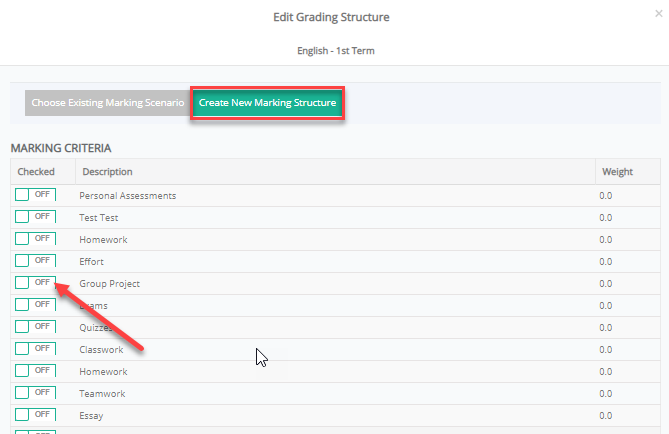
Task: Enable the Teamwork criteria toggle
Action: [x=35, y=392]
